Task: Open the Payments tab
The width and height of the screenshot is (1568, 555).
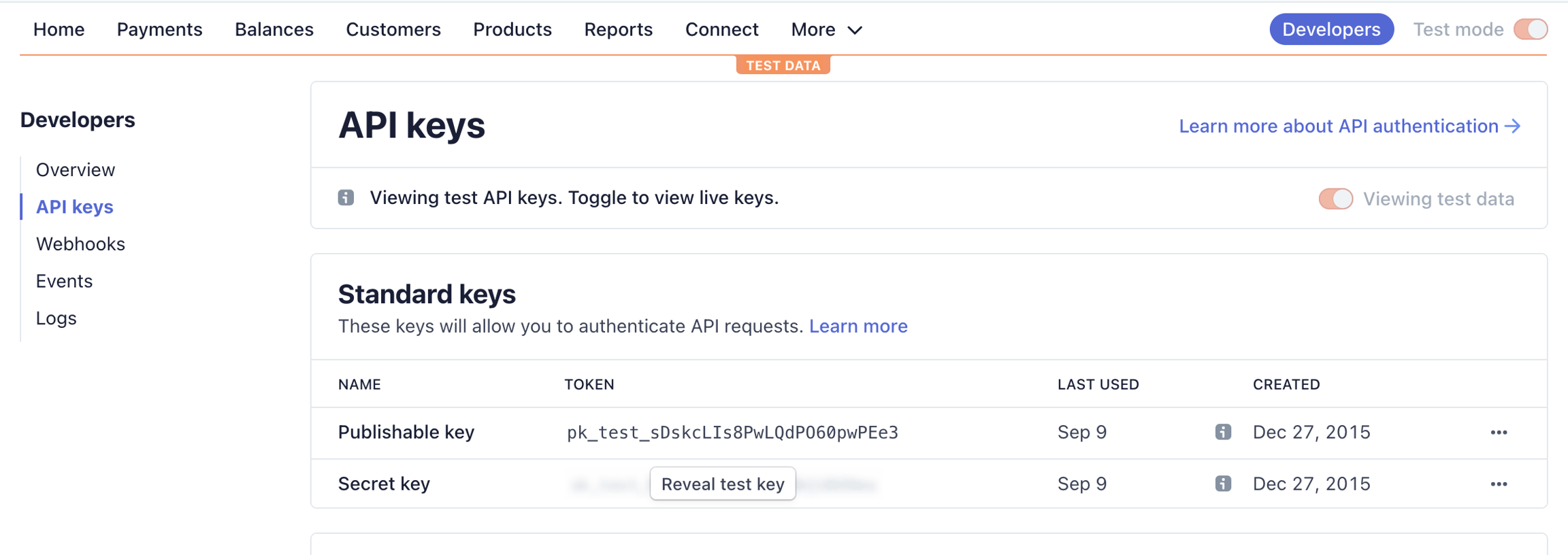Action: click(159, 29)
